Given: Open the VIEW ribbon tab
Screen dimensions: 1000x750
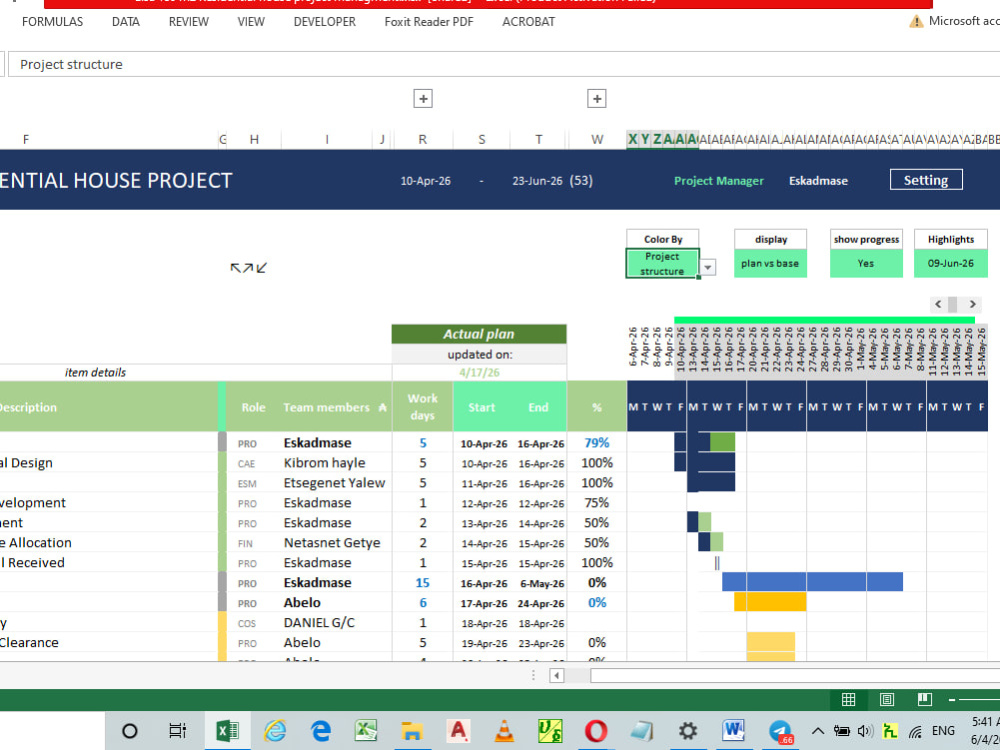Looking at the screenshot, I should coord(251,22).
